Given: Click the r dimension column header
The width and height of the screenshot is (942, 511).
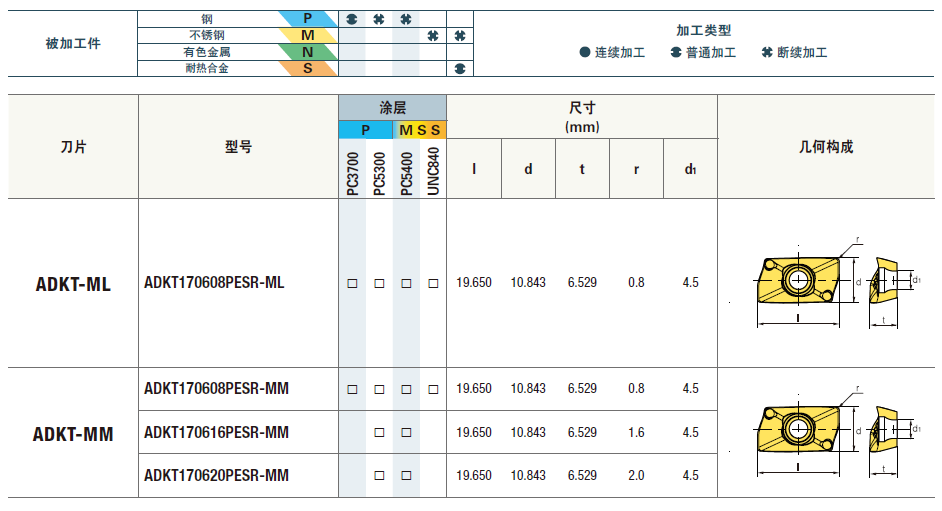Looking at the screenshot, I should point(636,169).
